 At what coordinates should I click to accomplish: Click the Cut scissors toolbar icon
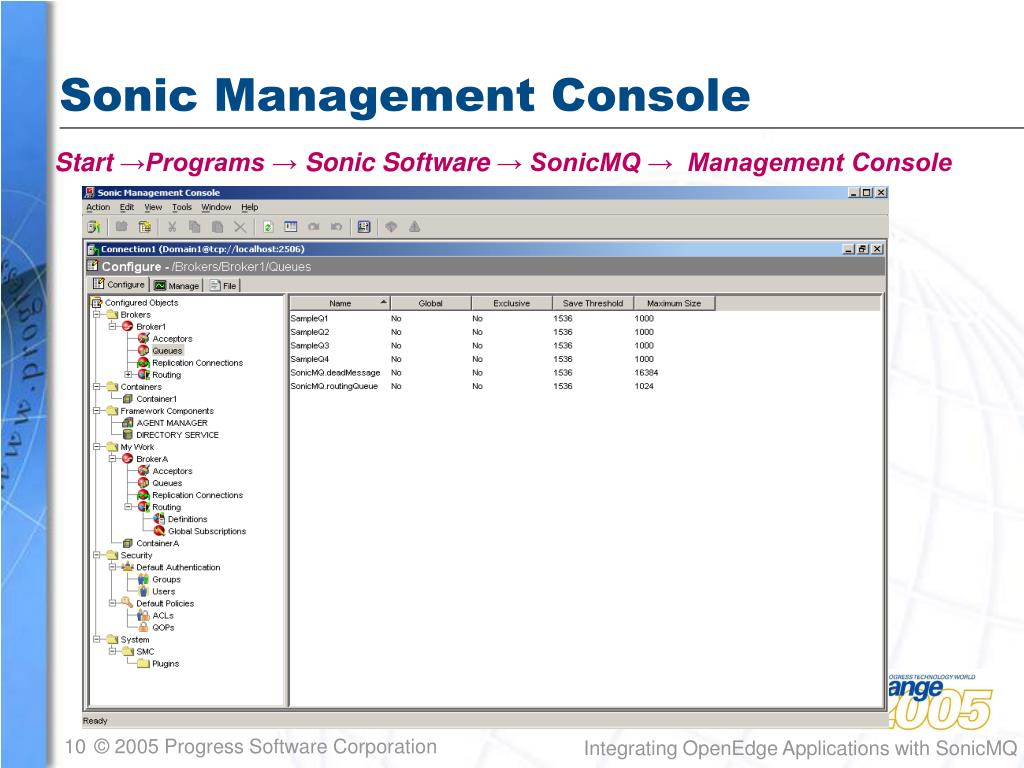[x=172, y=227]
